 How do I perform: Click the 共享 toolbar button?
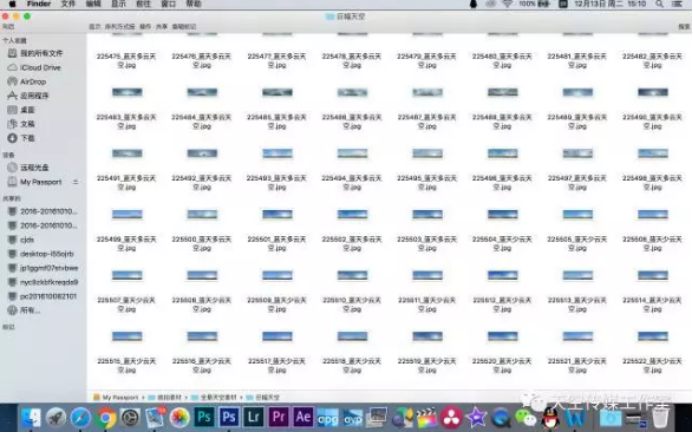tap(162, 27)
